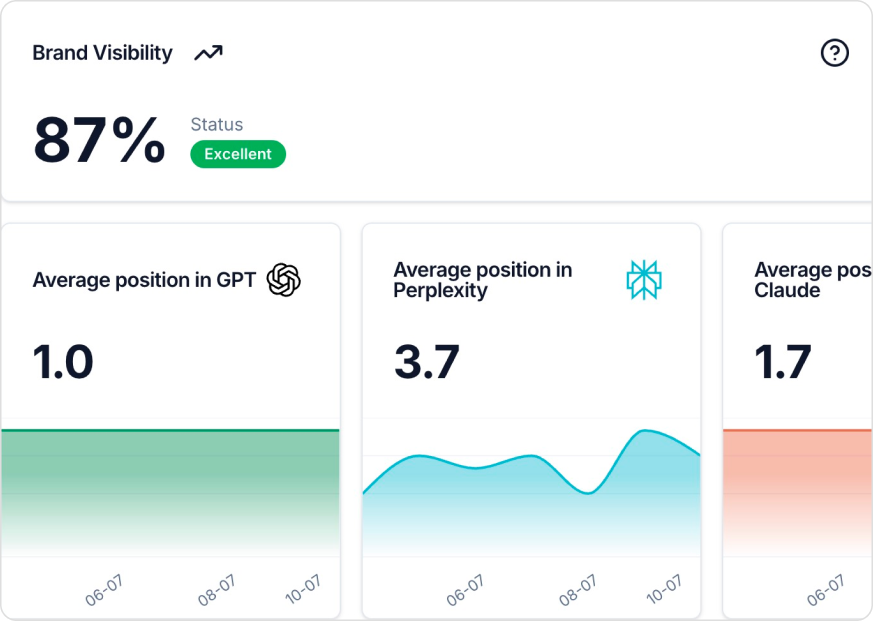
Task: Click the 1.7 Claude position value
Action: tap(783, 361)
